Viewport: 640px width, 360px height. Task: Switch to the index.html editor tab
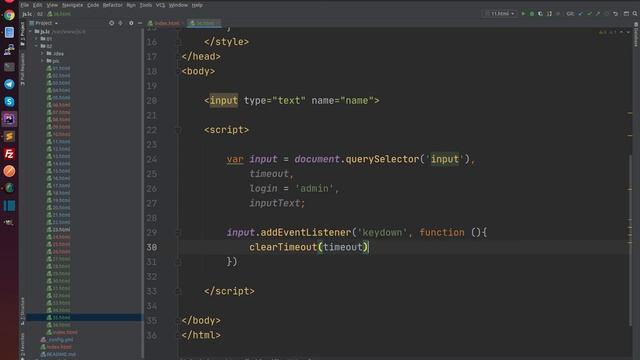[x=166, y=23]
